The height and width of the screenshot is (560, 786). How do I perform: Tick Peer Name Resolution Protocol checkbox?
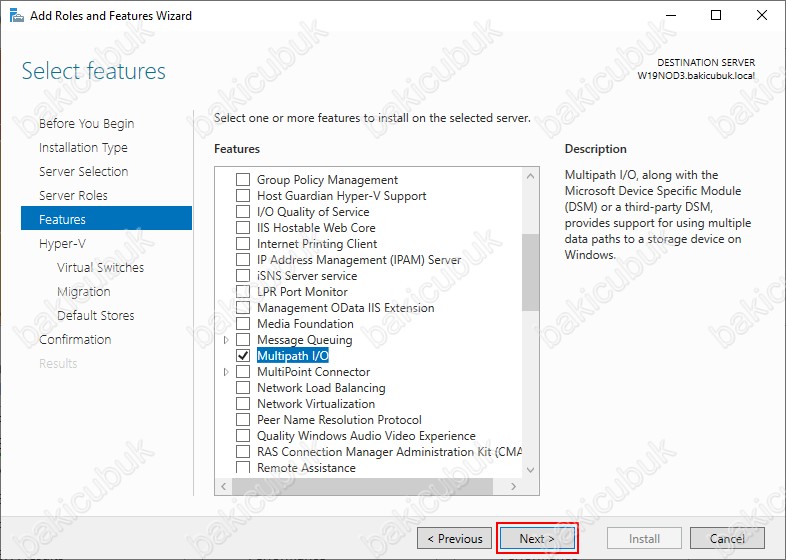243,420
